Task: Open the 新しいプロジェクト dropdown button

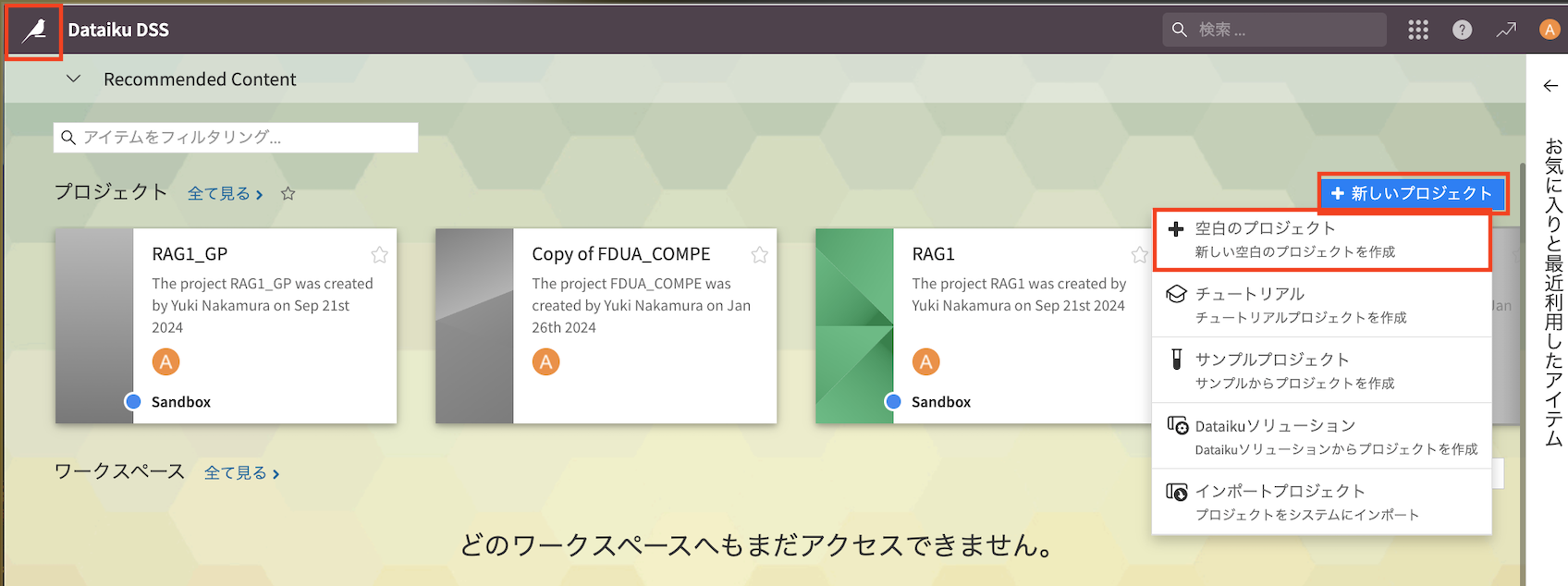Action: [x=1412, y=194]
